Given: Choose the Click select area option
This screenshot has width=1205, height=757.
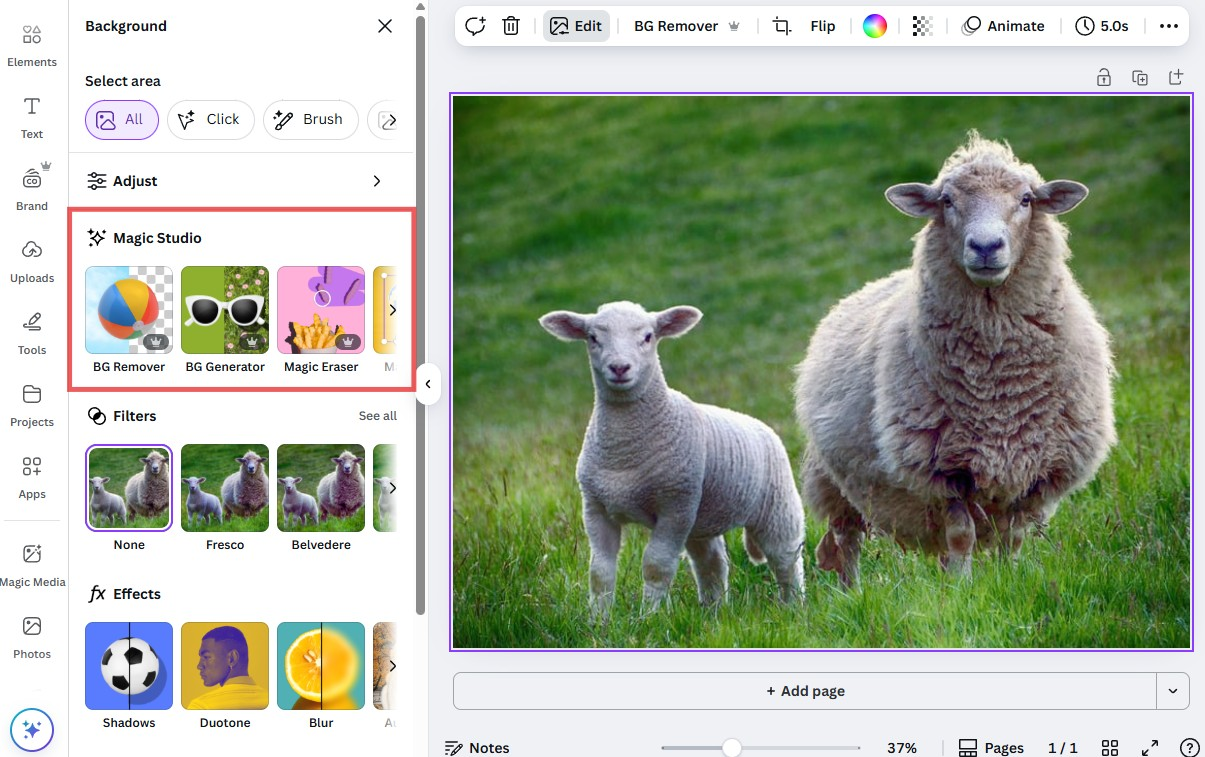Looking at the screenshot, I should 210,120.
